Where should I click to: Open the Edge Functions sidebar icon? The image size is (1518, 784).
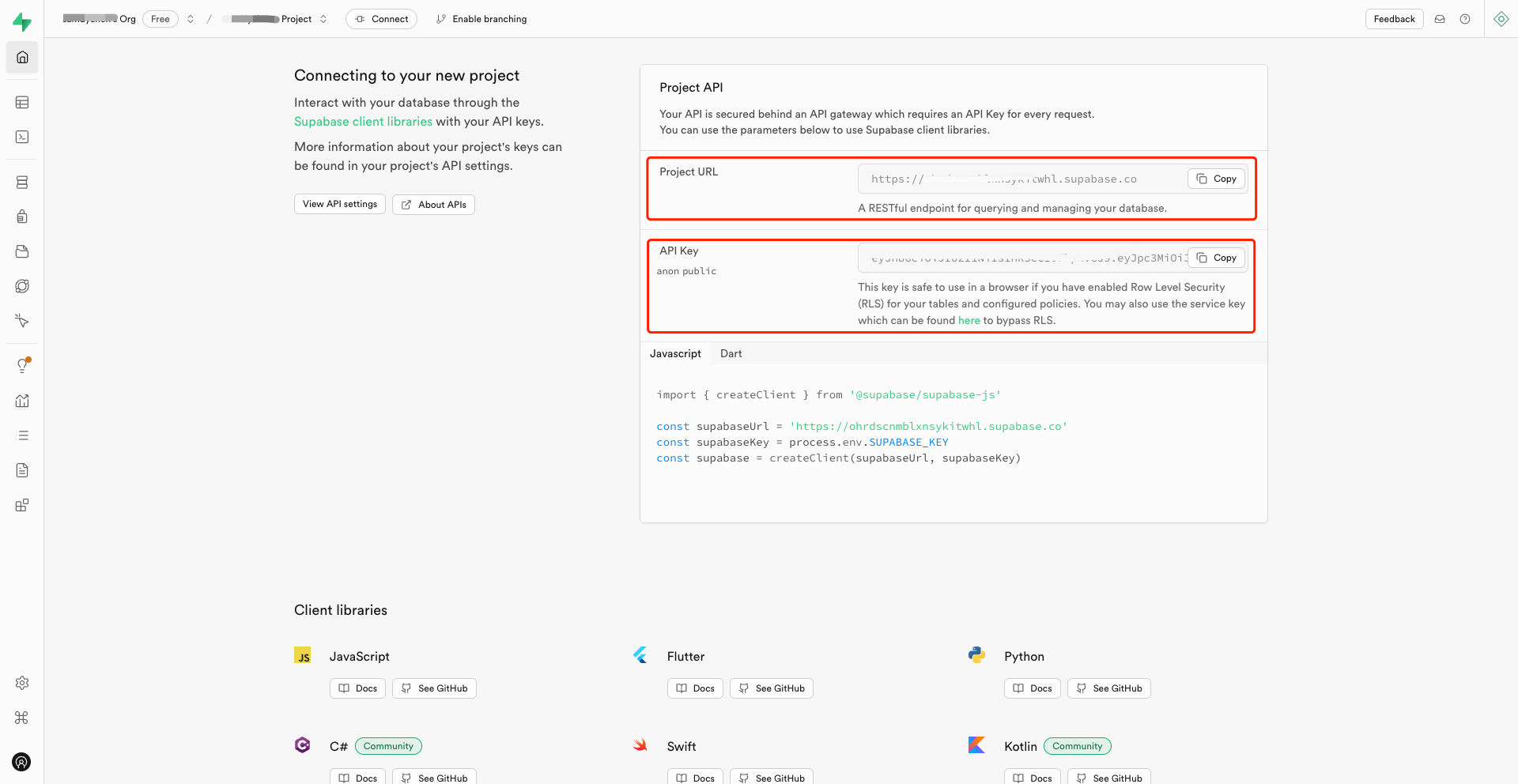(22, 286)
